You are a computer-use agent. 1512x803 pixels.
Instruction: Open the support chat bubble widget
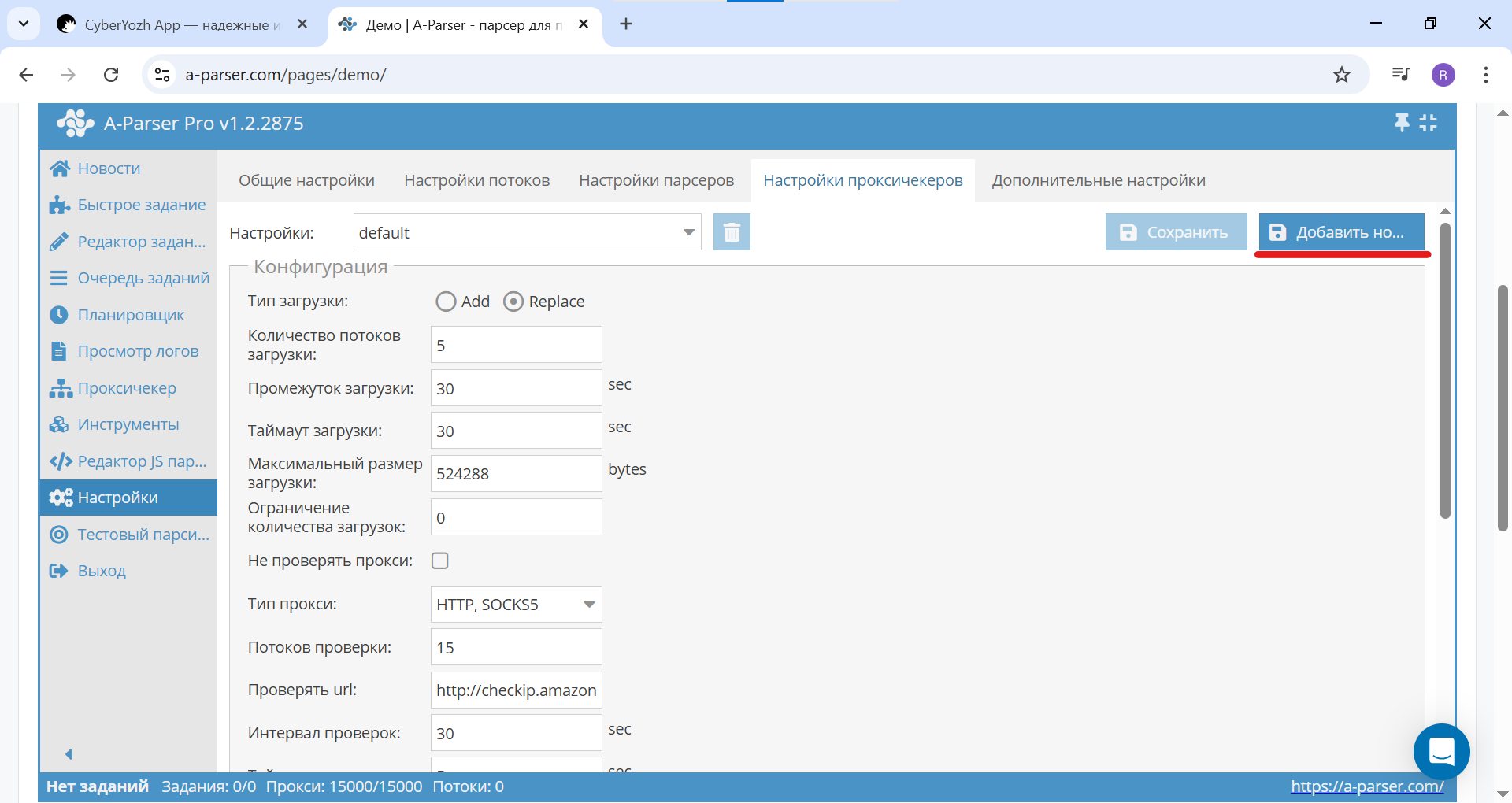(x=1441, y=752)
